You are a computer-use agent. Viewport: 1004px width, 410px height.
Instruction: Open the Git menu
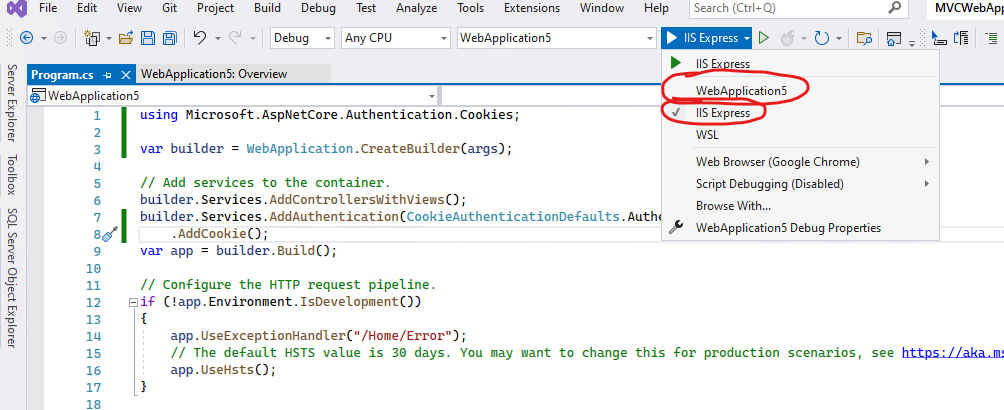pyautogui.click(x=170, y=8)
